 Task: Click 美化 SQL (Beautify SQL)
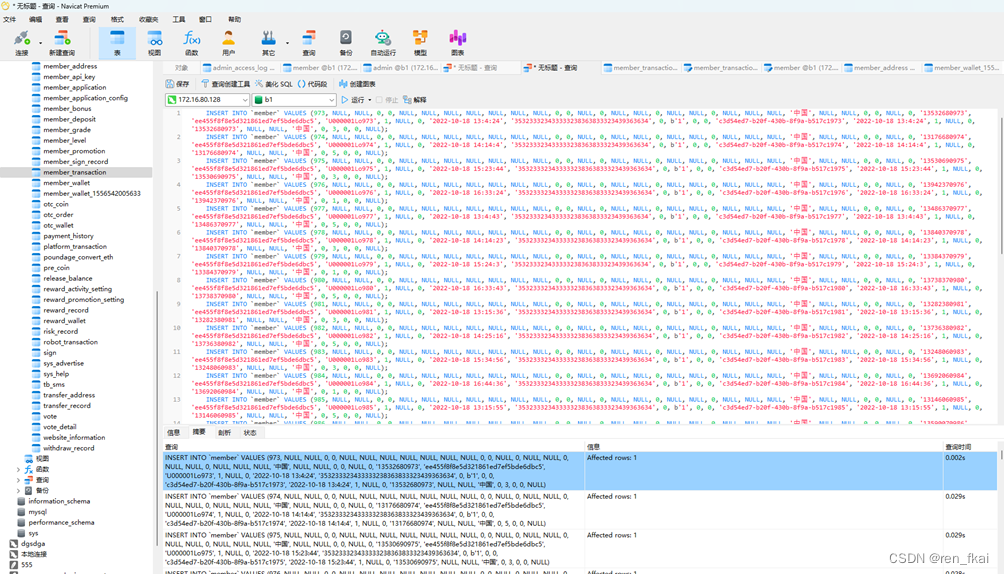pyautogui.click(x=273, y=84)
